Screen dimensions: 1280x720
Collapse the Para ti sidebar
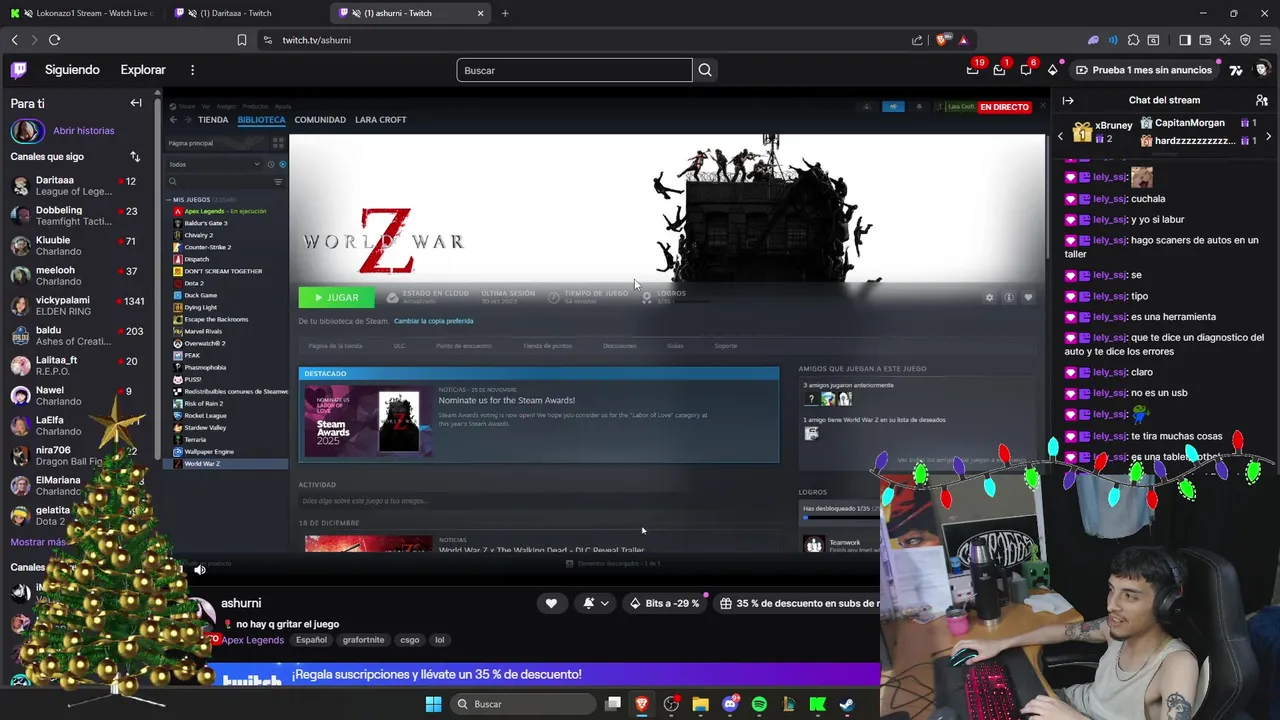136,103
